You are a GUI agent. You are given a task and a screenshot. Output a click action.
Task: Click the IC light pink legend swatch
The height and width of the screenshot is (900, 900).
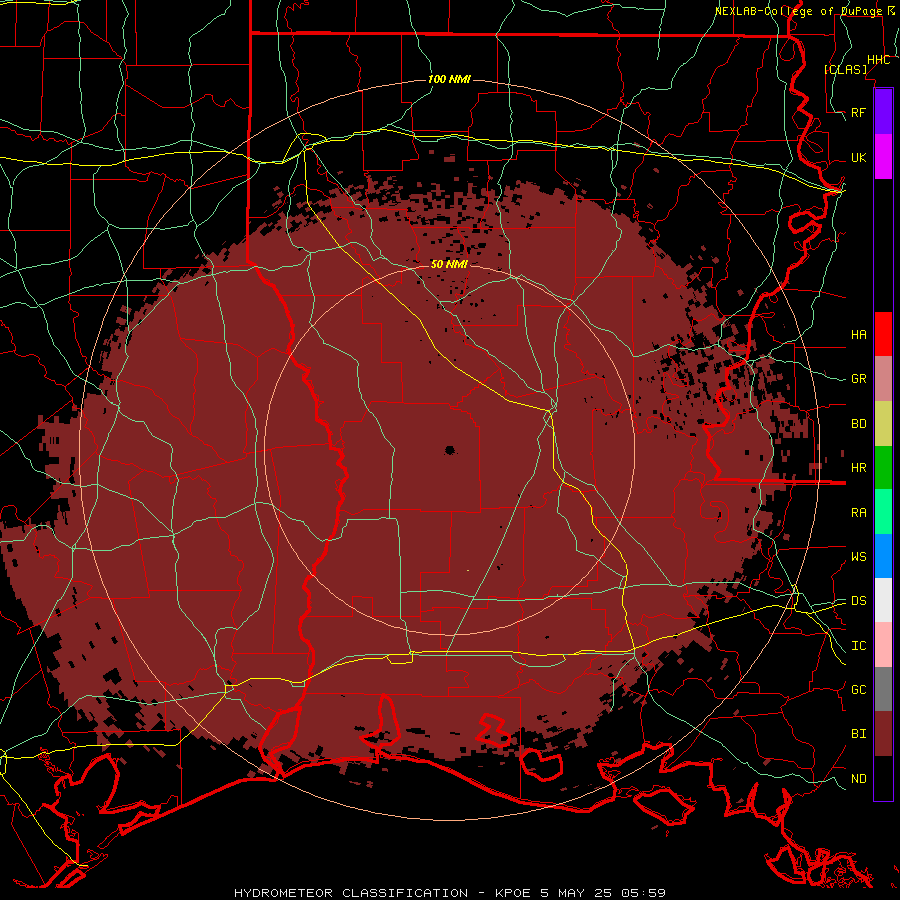point(883,645)
